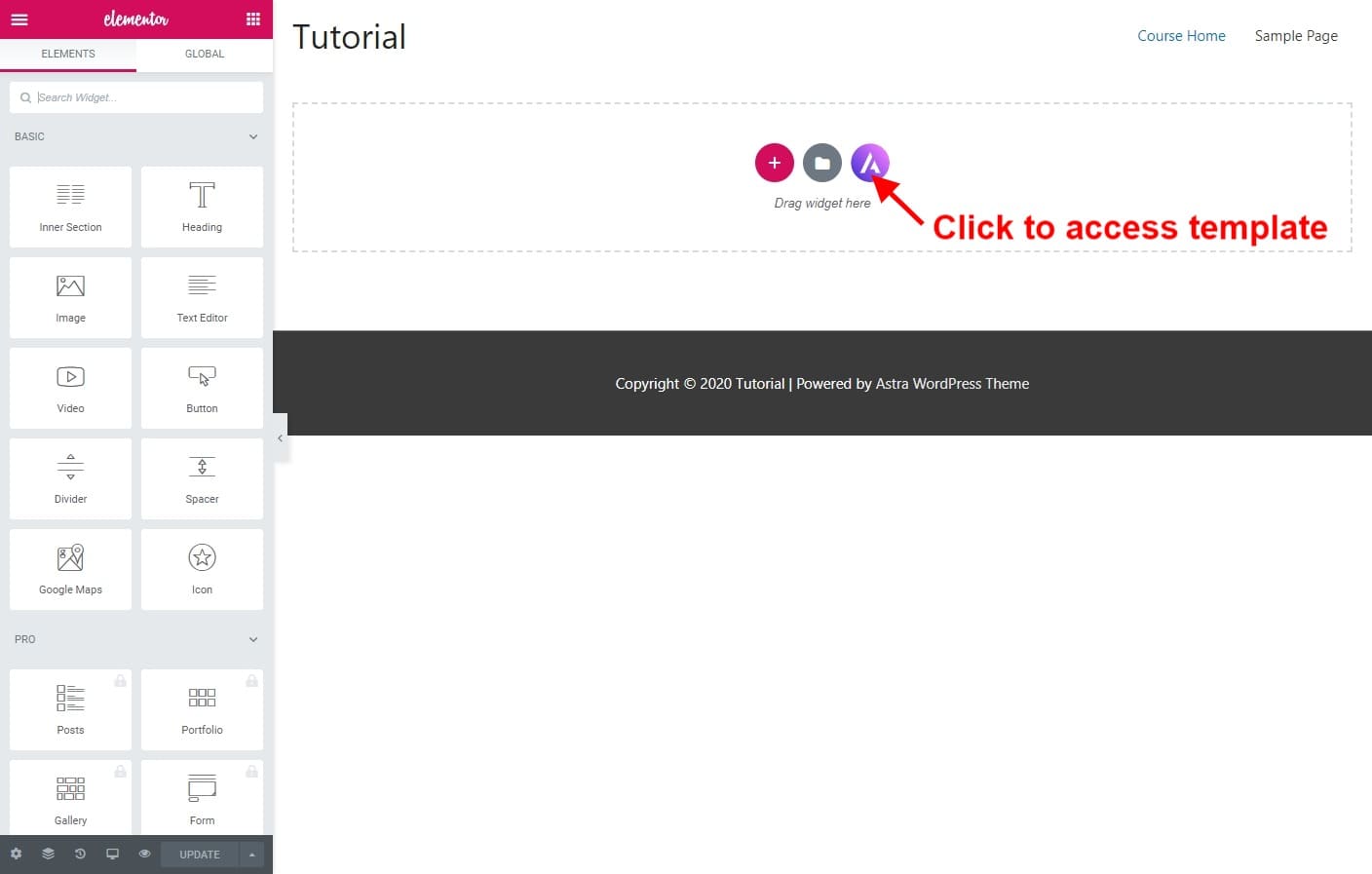Open the widgets grid panel icon
The width and height of the screenshot is (1372, 874).
(253, 19)
